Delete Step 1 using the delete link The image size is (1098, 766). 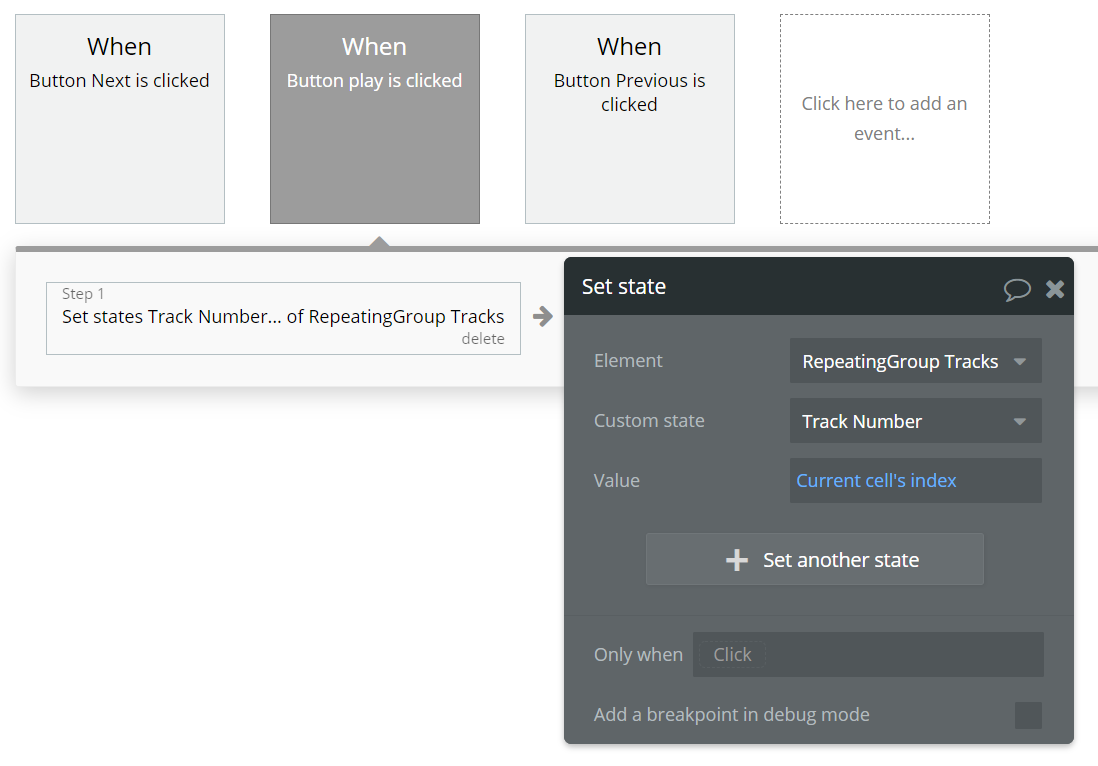[483, 339]
